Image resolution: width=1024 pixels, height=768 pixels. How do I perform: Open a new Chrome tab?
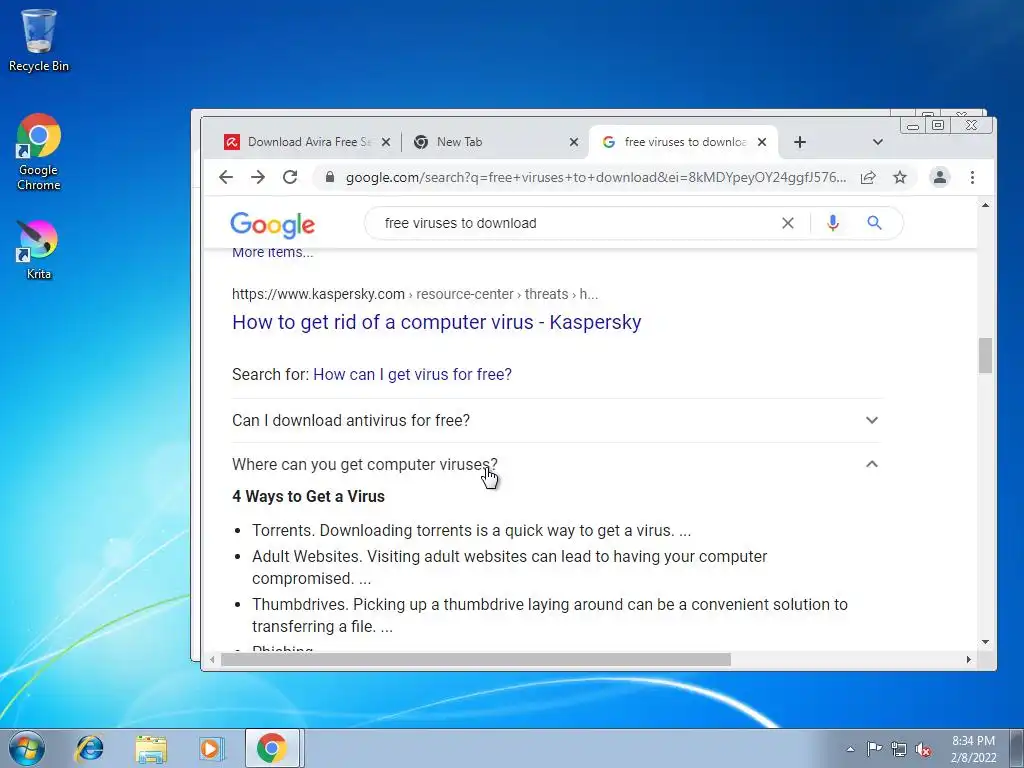(x=800, y=142)
